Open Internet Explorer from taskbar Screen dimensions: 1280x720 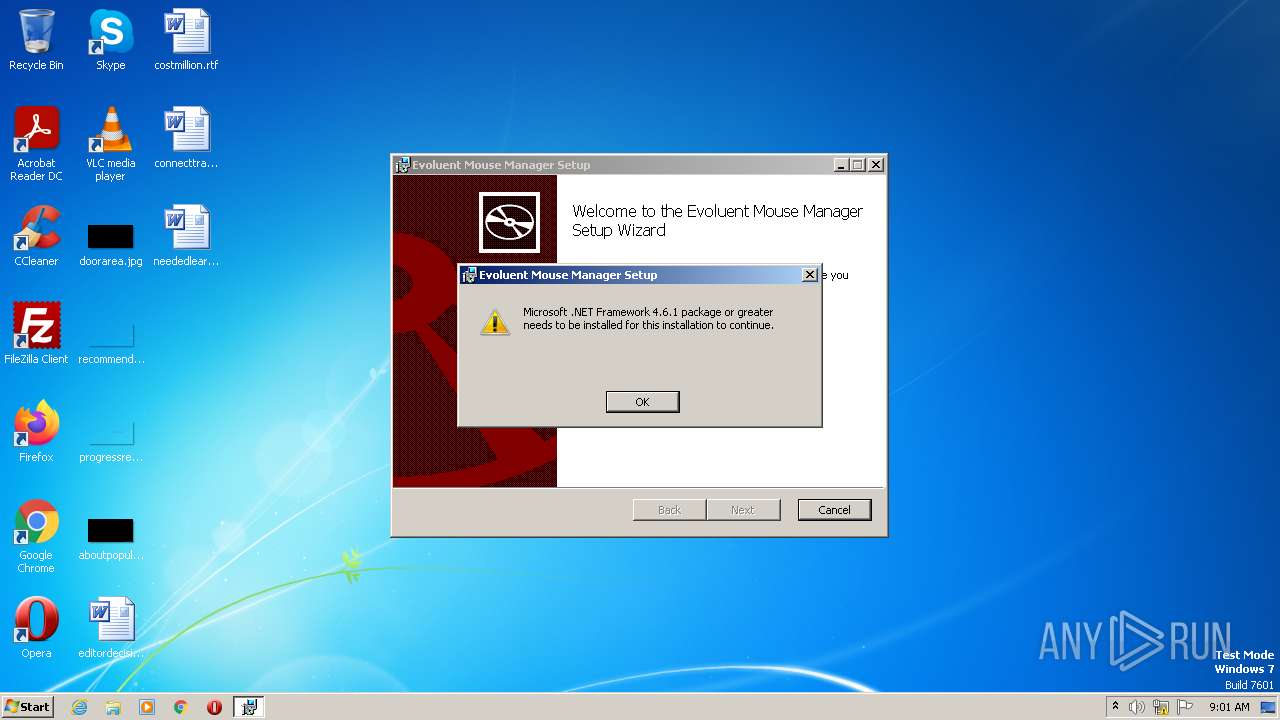click(80, 707)
